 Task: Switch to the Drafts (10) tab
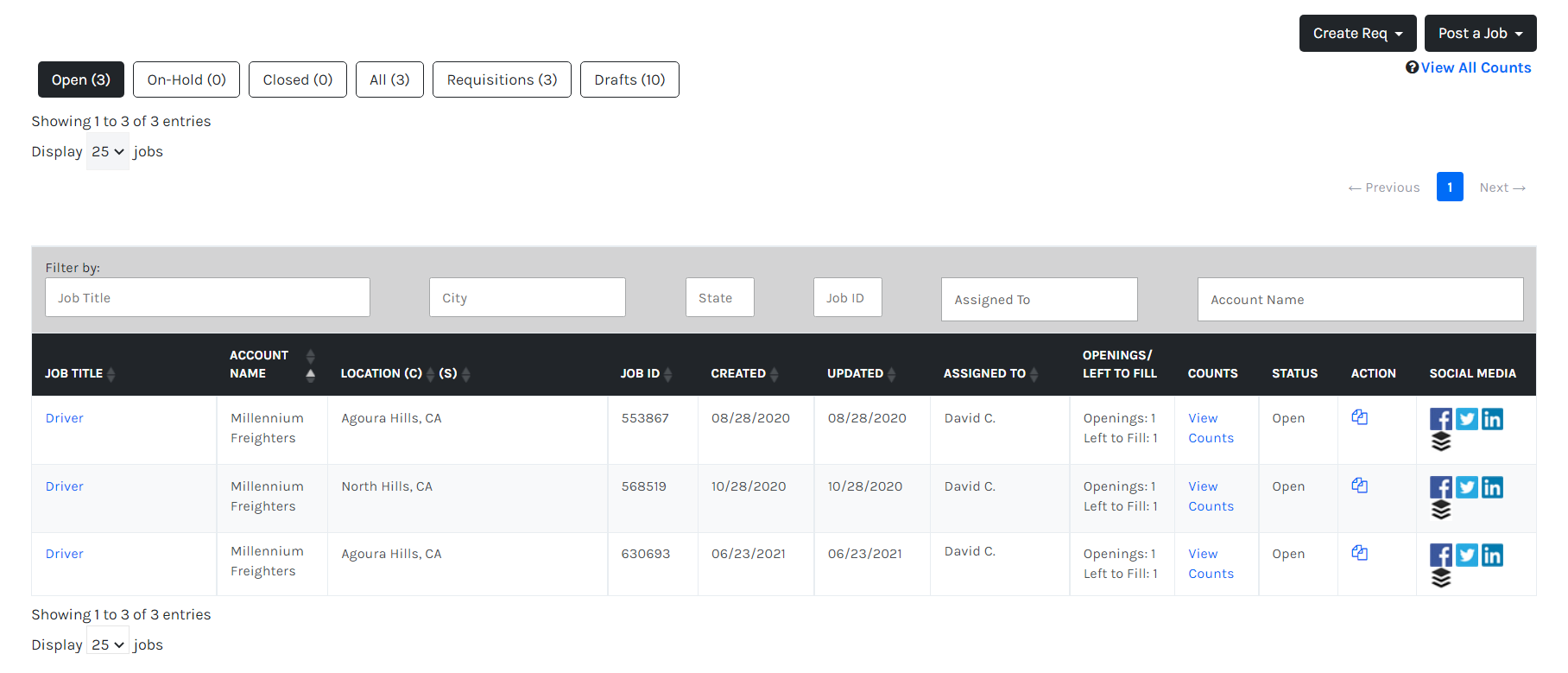coord(629,79)
